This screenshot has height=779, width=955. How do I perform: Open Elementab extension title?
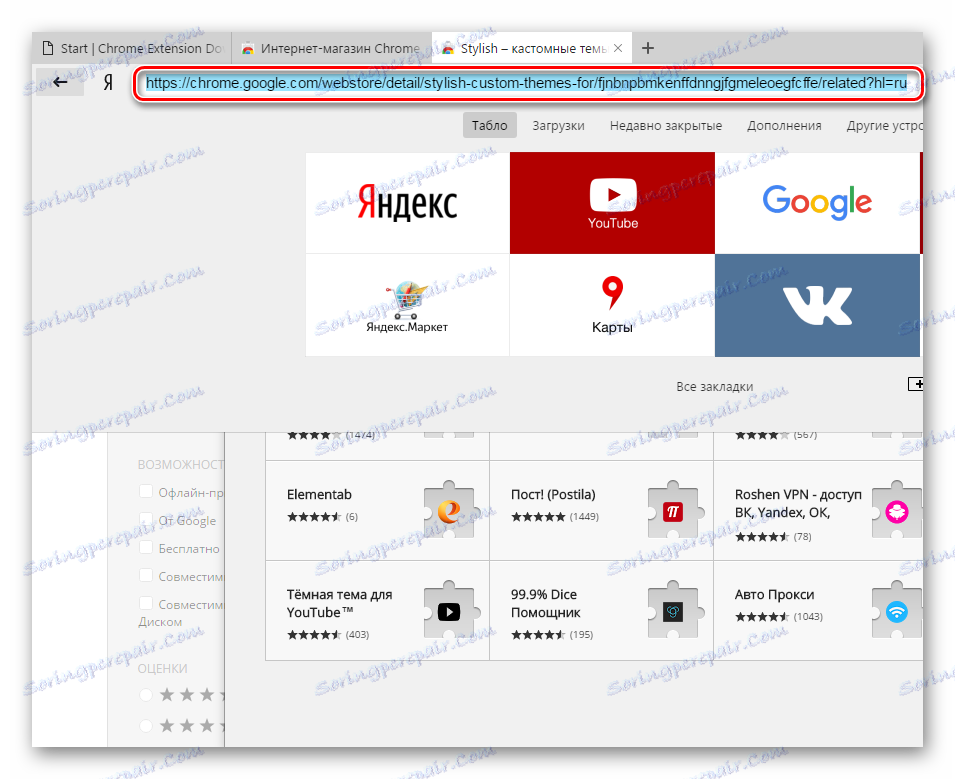[x=319, y=495]
